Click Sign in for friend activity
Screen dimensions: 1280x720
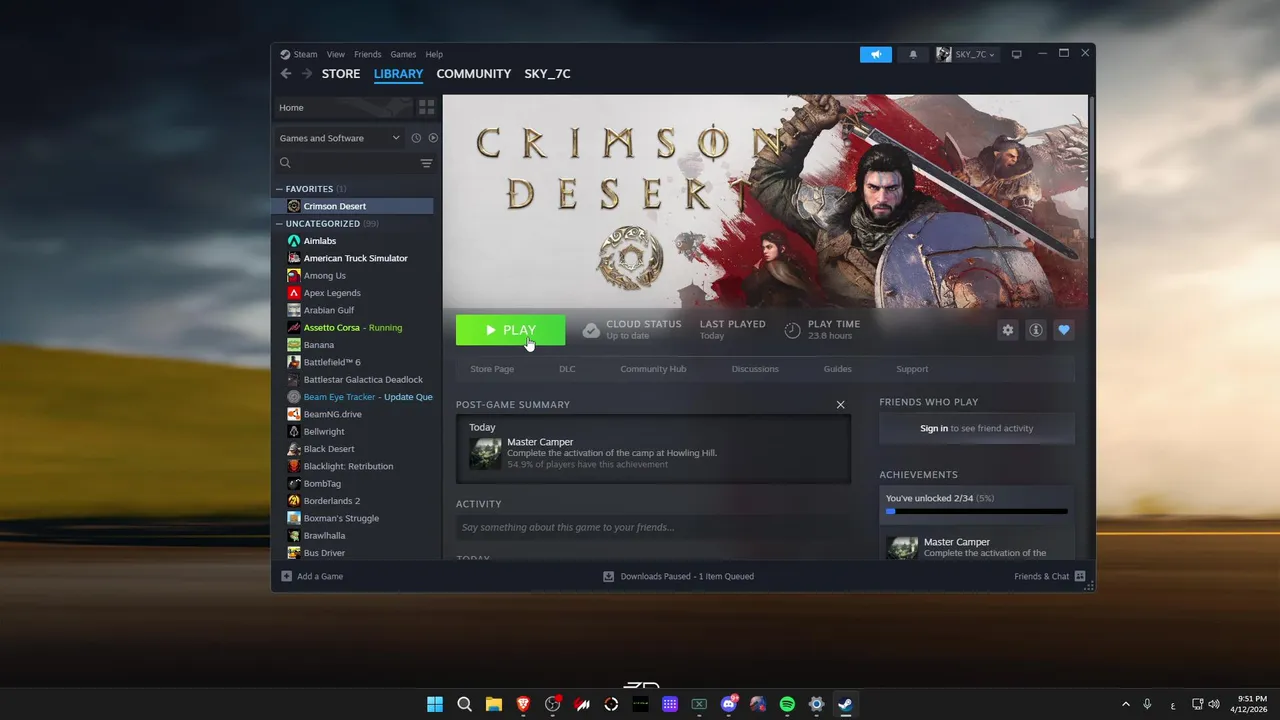pos(934,428)
